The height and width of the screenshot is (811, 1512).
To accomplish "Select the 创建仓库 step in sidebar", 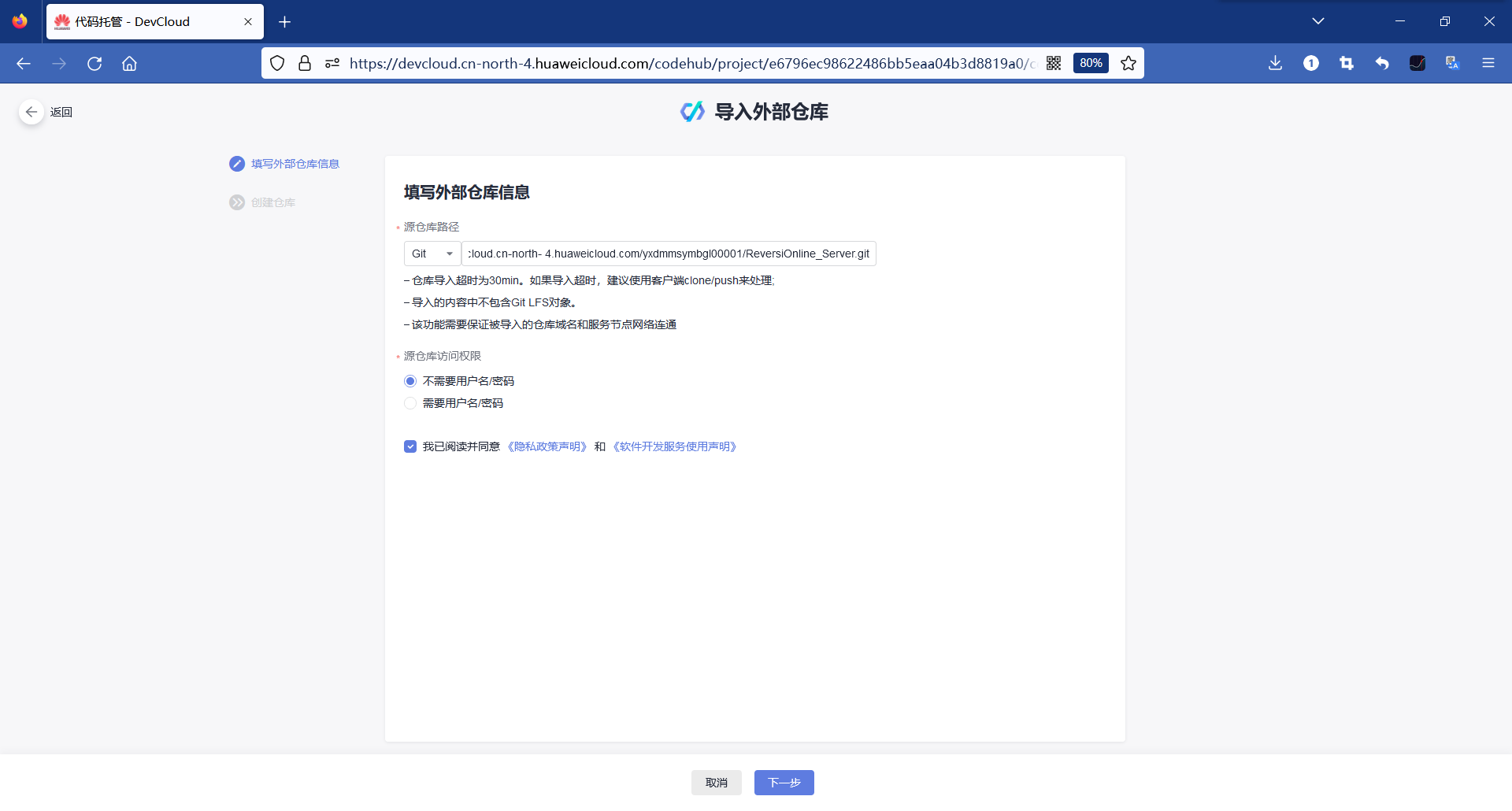I will click(272, 202).
